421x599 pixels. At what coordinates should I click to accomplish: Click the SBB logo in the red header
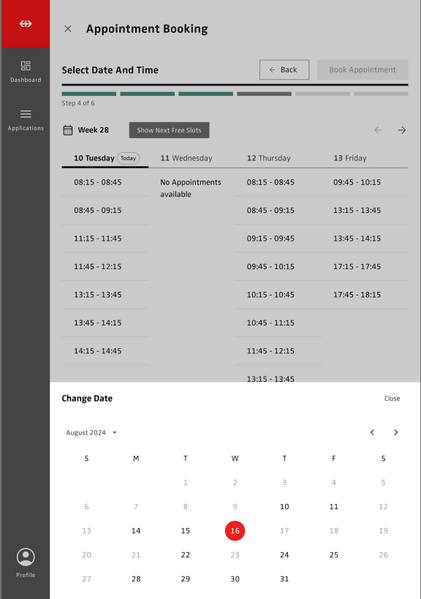coord(26,24)
